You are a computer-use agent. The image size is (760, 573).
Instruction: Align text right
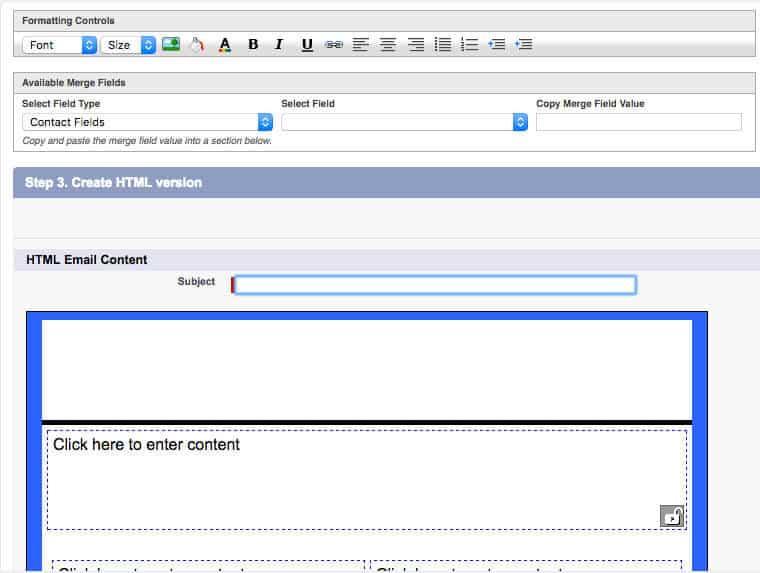[x=415, y=44]
